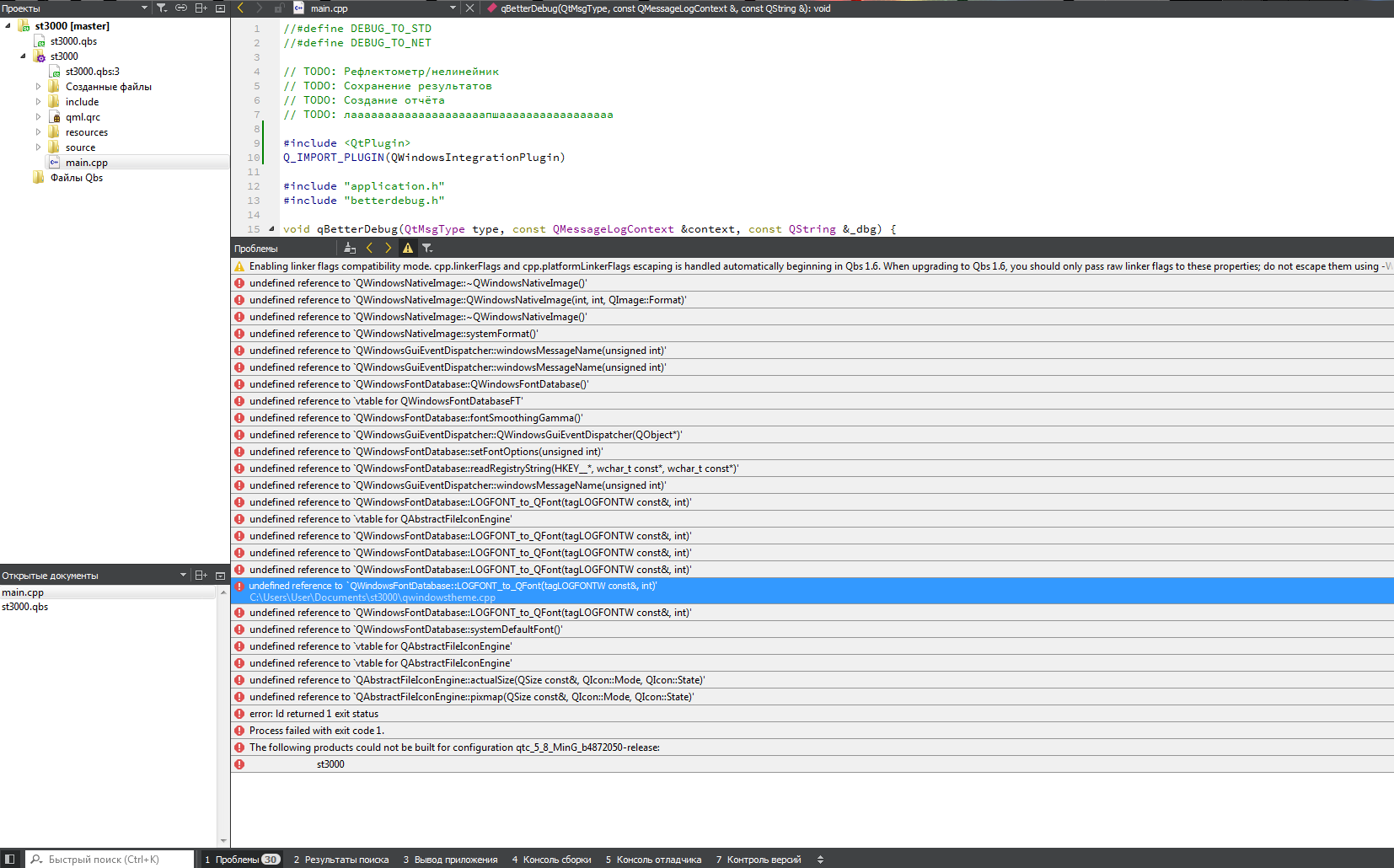Toggle synchronize with editor link icon
Viewport: 1394px width, 868px height.
[181, 8]
